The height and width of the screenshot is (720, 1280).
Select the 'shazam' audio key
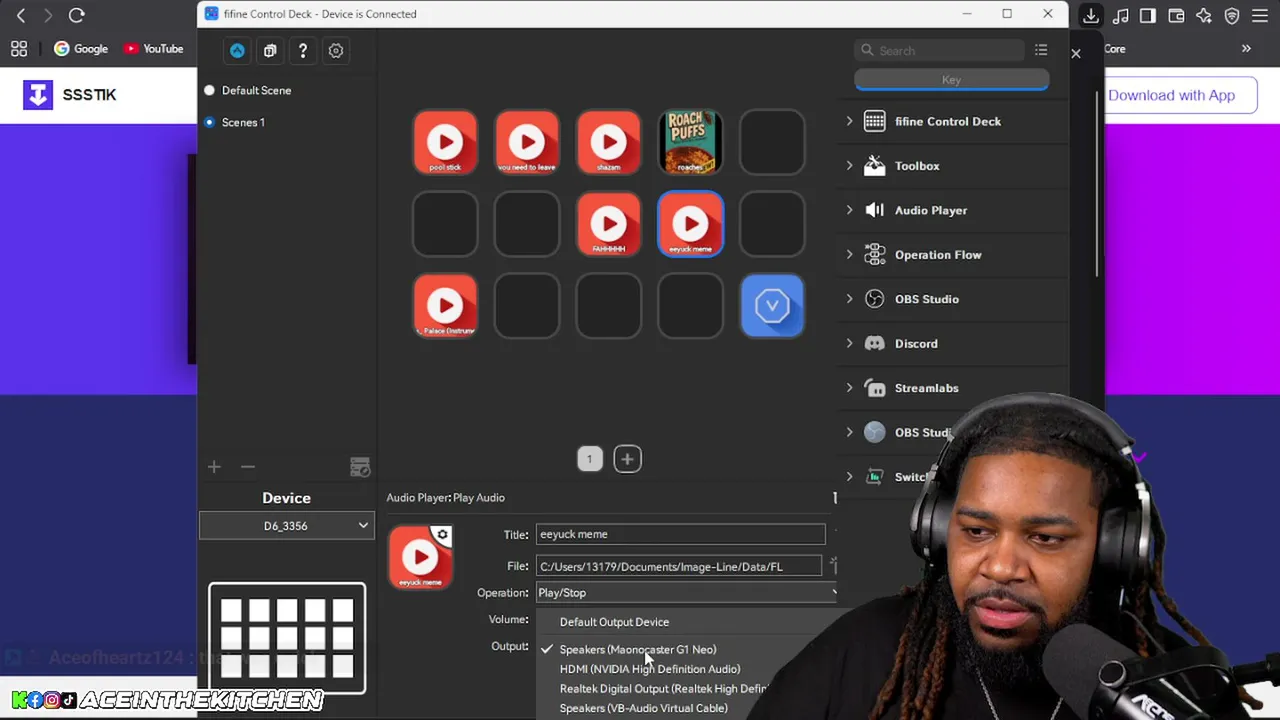pyautogui.click(x=609, y=142)
